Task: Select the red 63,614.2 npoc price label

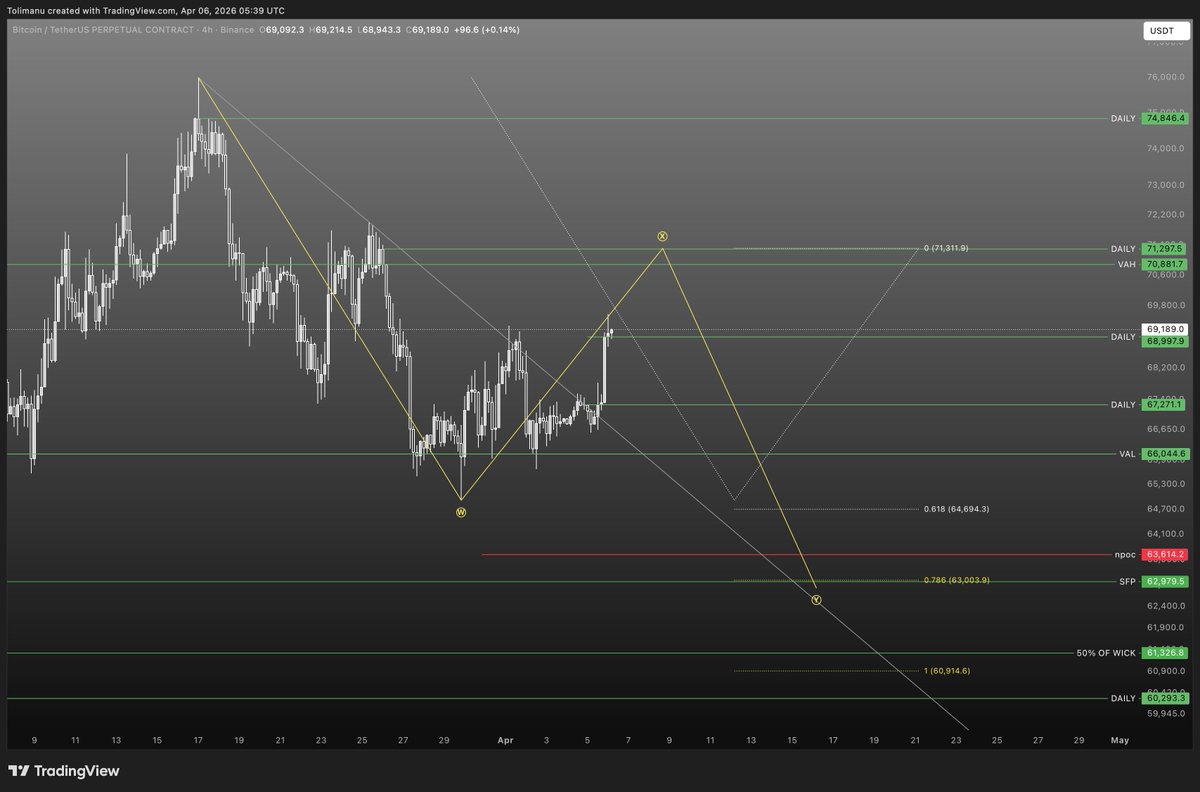Action: tap(1166, 554)
